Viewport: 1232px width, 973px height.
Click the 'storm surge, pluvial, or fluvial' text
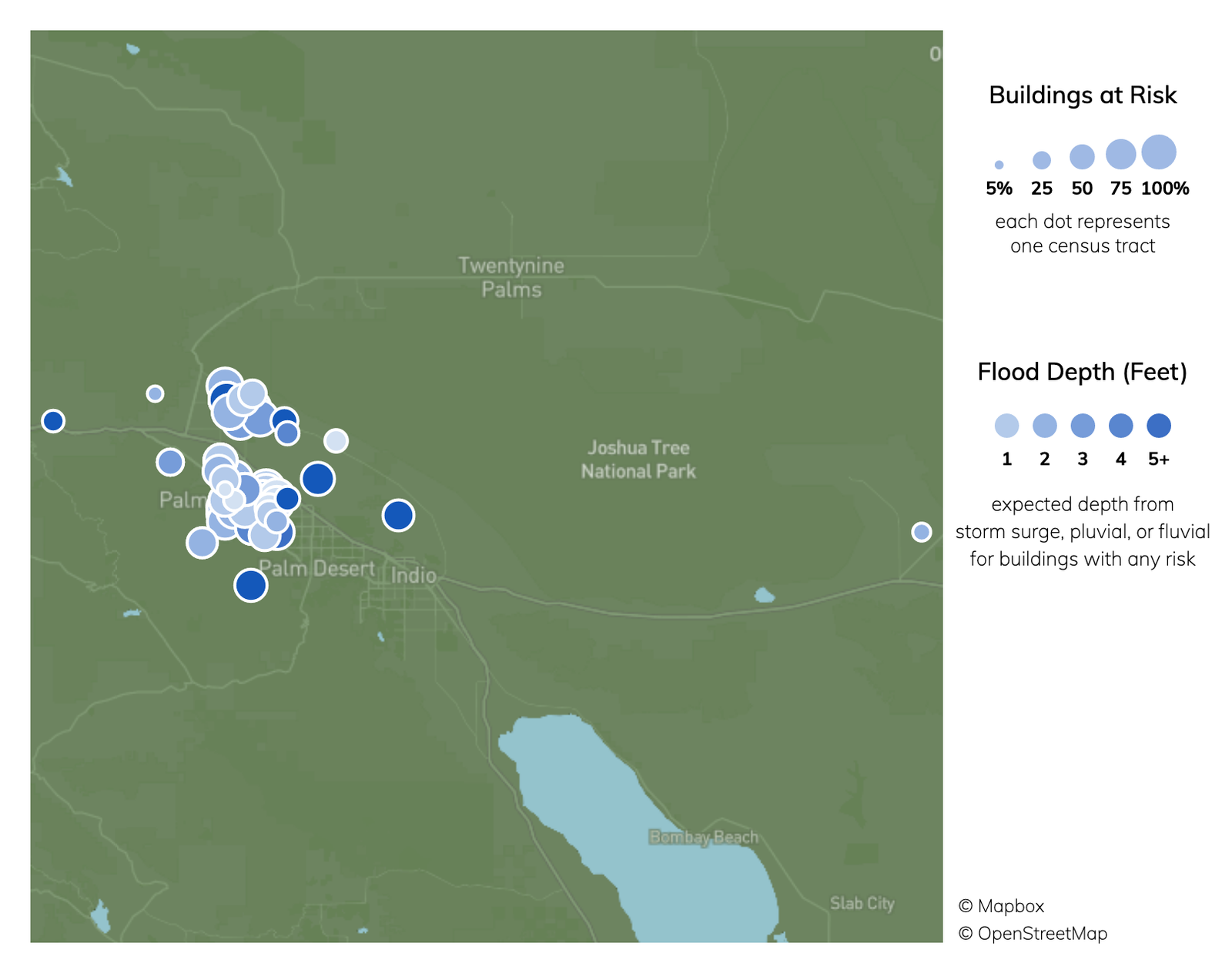click(x=1083, y=532)
